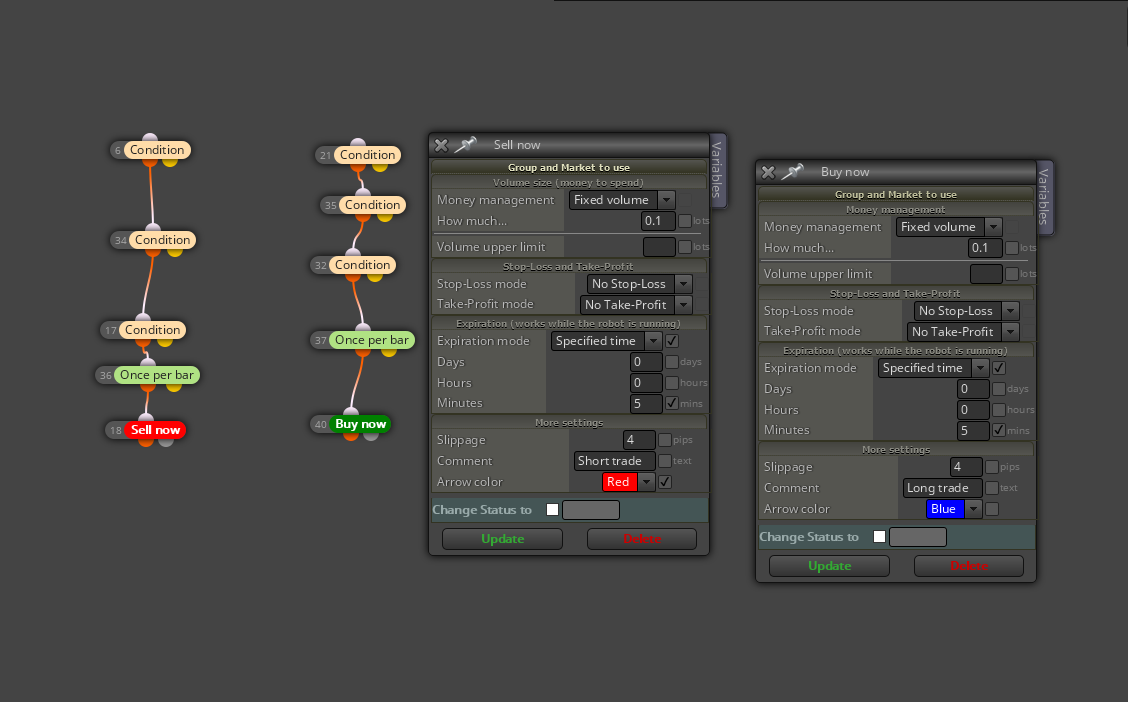
Task: Click the pin icon in Buy now panel
Action: click(792, 172)
